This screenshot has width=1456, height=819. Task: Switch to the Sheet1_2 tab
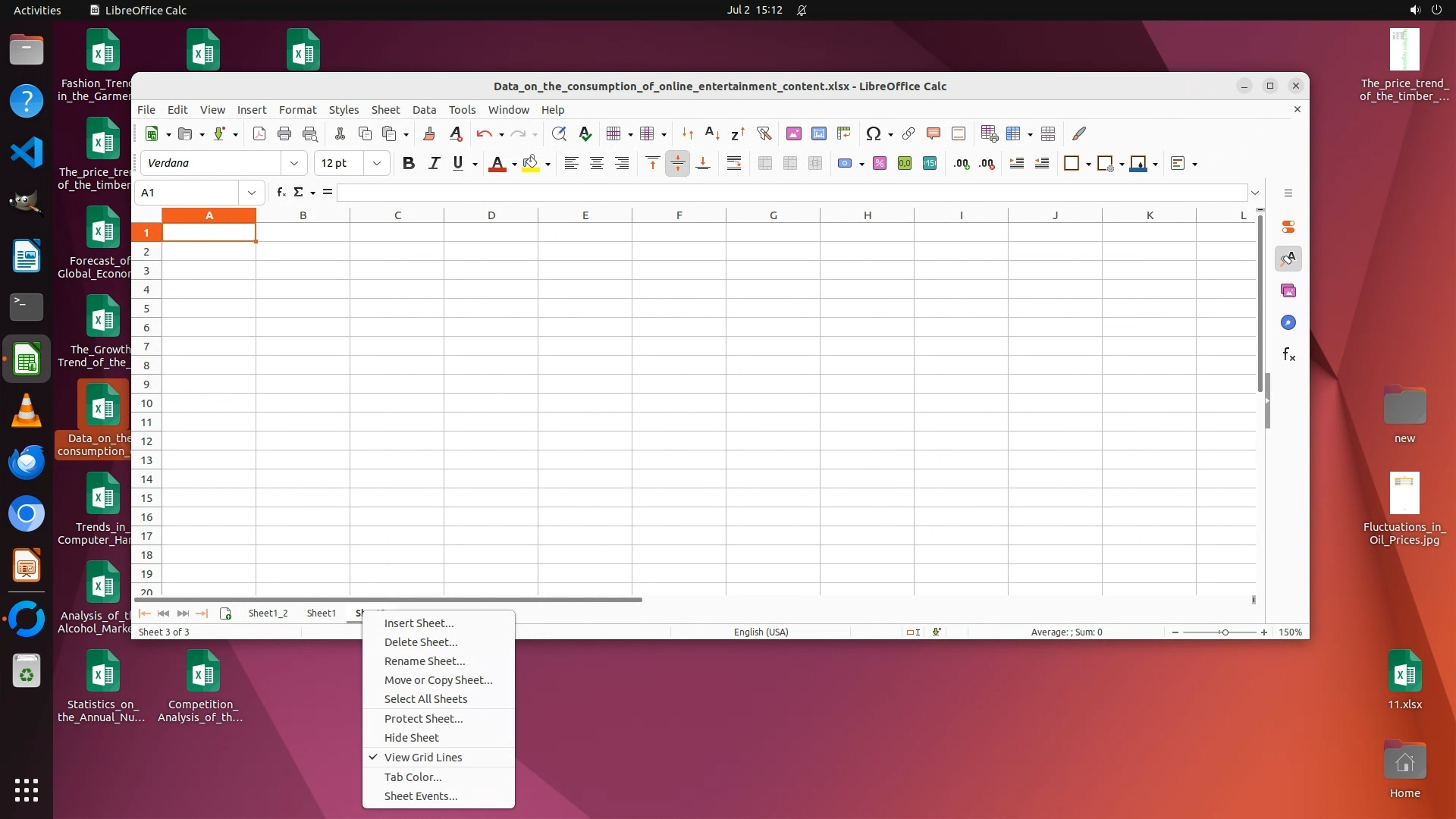tap(268, 613)
